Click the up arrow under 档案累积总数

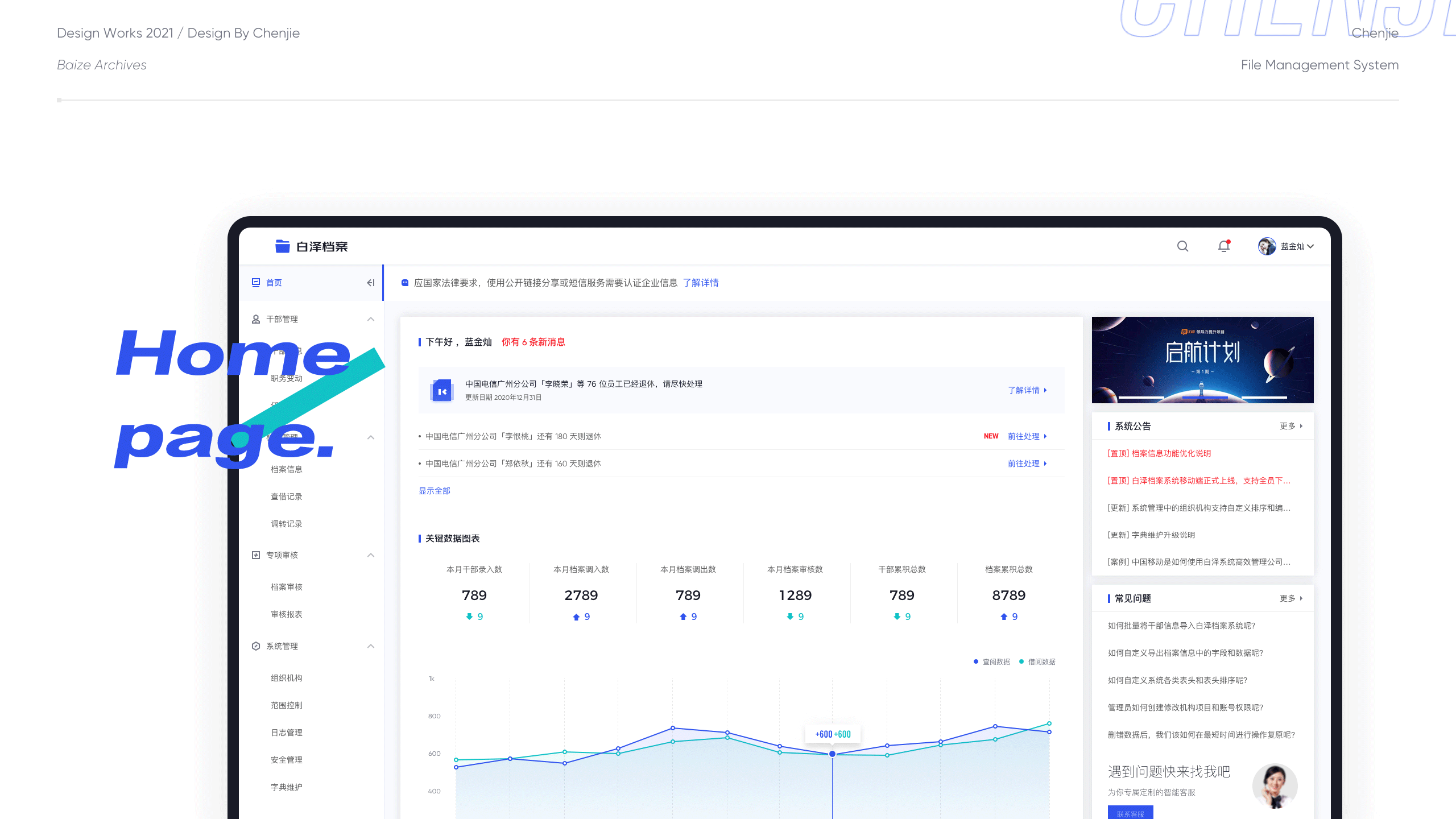1004,617
